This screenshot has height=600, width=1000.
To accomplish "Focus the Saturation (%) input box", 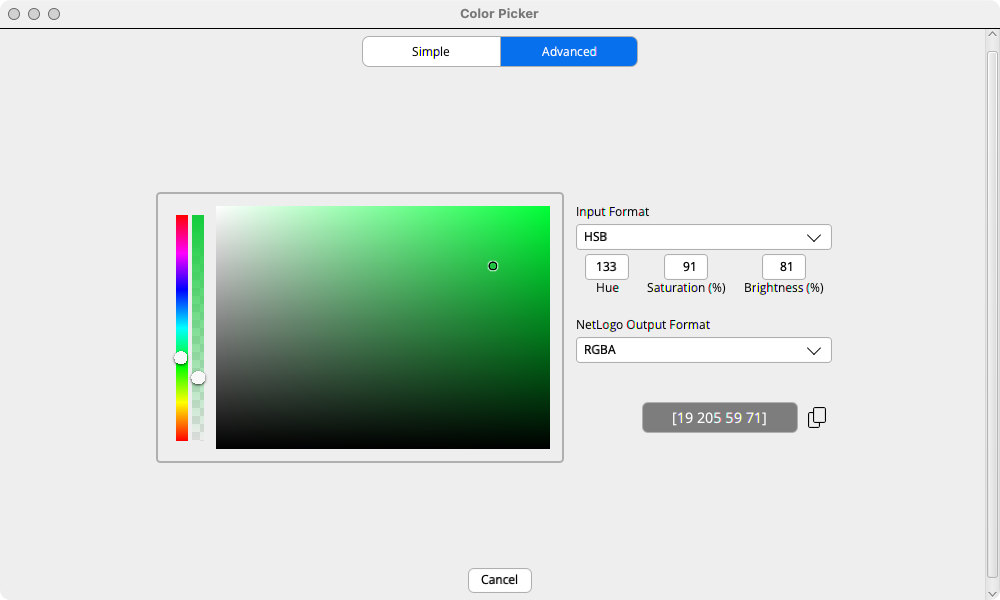I will [x=686, y=267].
